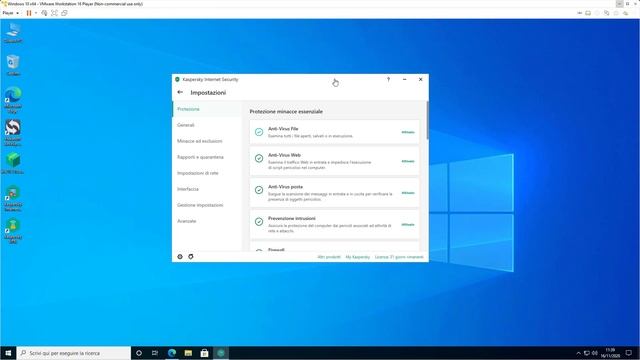
Task: Open Anti-Virus posta settings title
Action: click(285, 187)
